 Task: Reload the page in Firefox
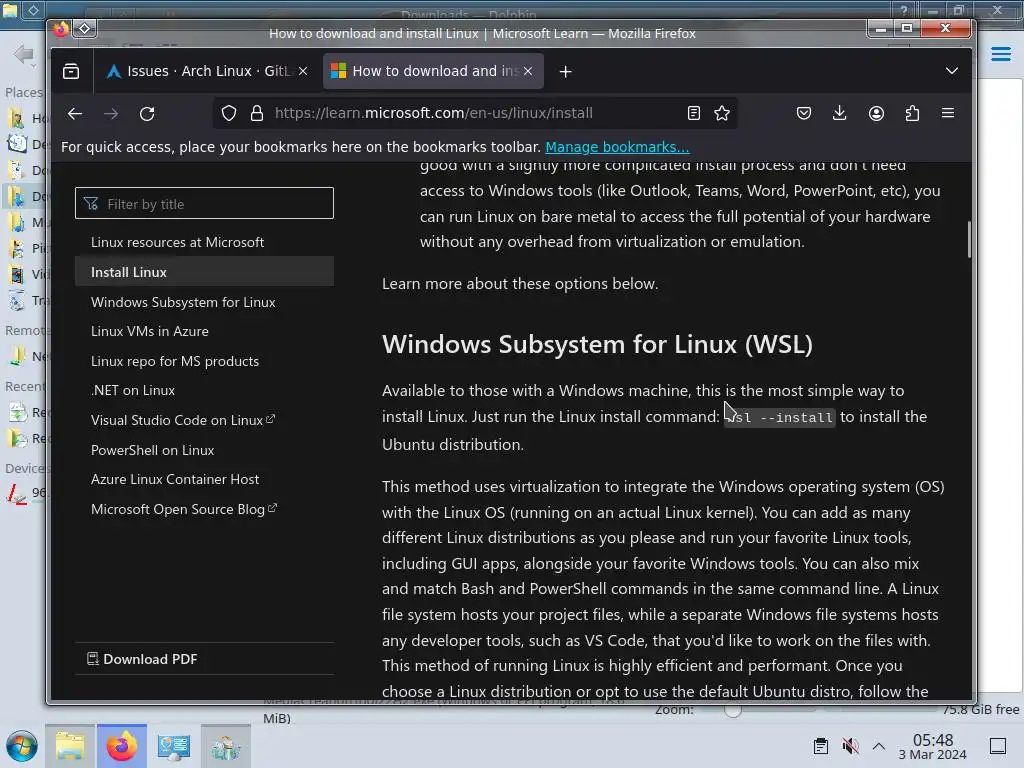(x=147, y=114)
